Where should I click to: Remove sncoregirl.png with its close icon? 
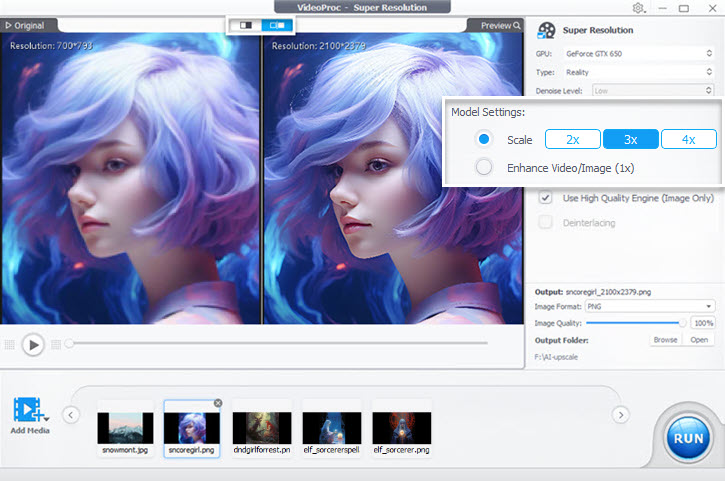click(217, 403)
